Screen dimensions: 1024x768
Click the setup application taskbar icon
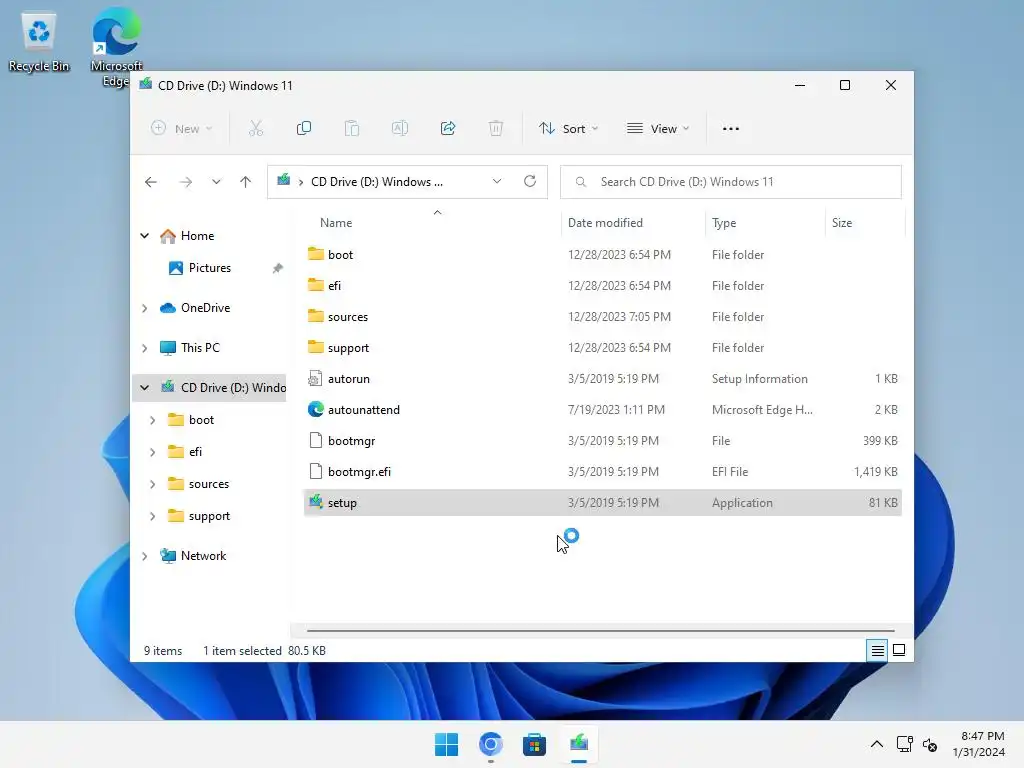tap(579, 744)
